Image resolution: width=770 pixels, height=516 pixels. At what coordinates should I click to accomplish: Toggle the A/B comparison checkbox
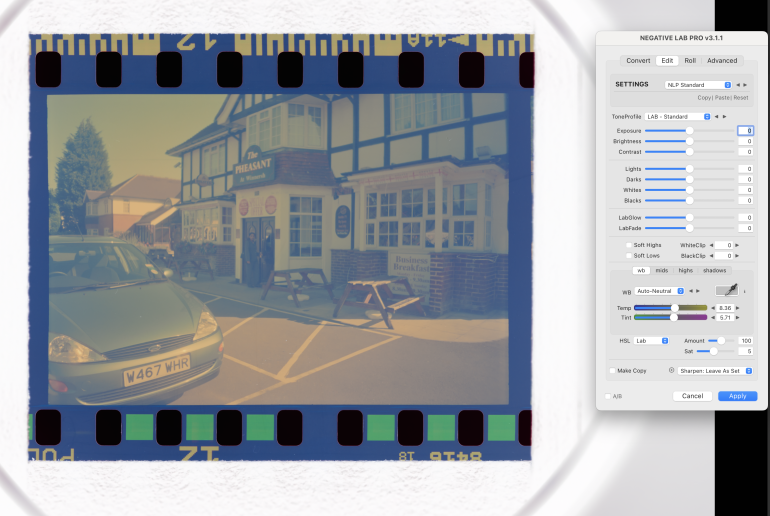point(608,396)
